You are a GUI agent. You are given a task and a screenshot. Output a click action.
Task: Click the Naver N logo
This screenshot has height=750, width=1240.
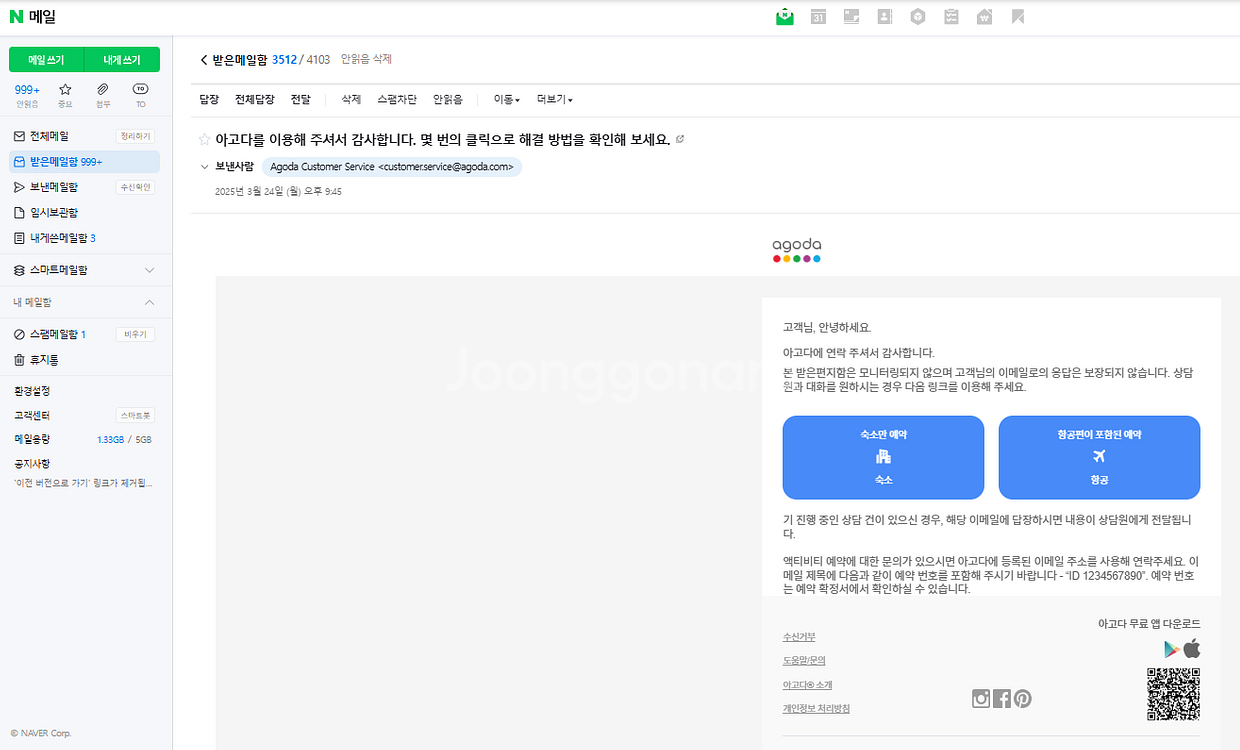click(16, 16)
